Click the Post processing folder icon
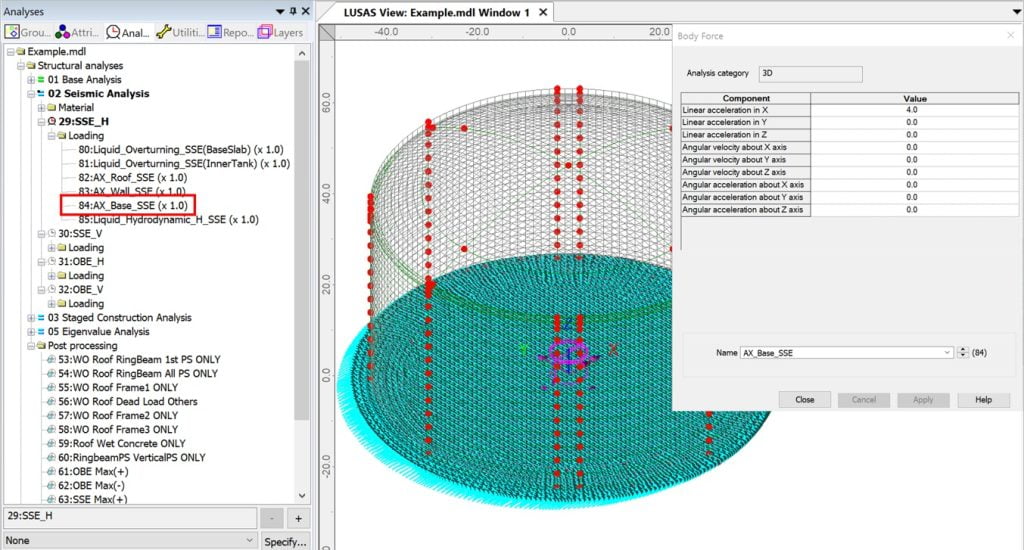This screenshot has width=1024, height=550. (40, 345)
